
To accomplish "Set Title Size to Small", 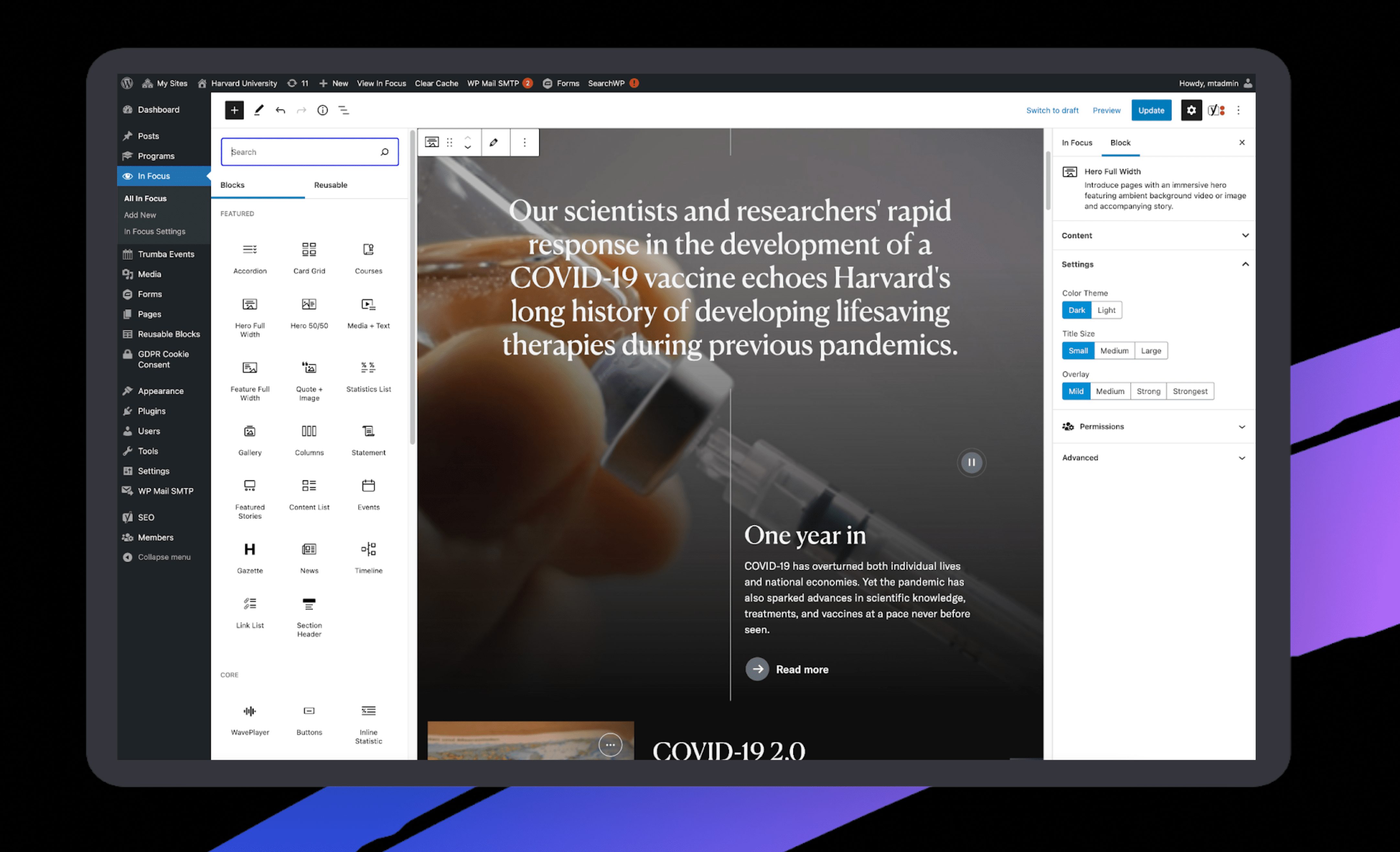I will point(1078,351).
